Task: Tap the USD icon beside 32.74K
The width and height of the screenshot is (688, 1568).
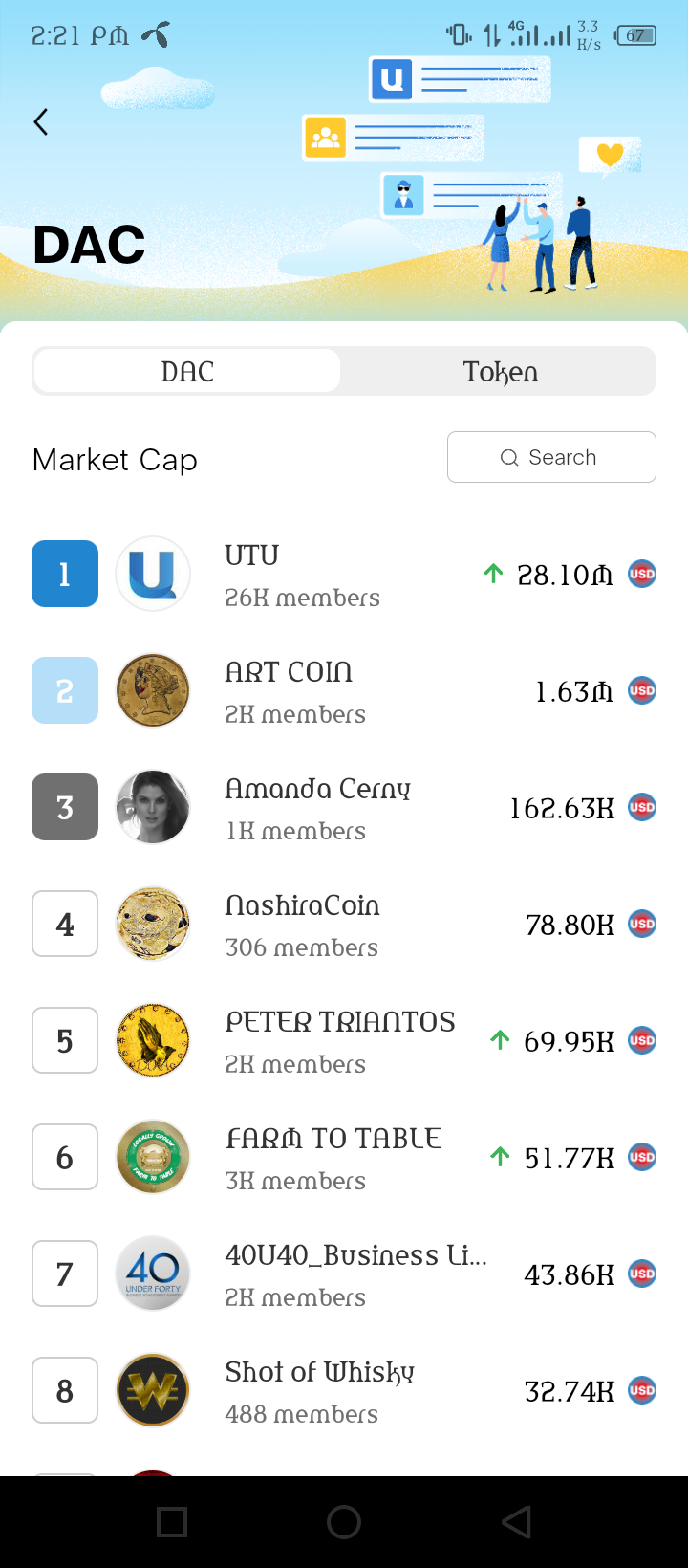Action: coord(642,1390)
